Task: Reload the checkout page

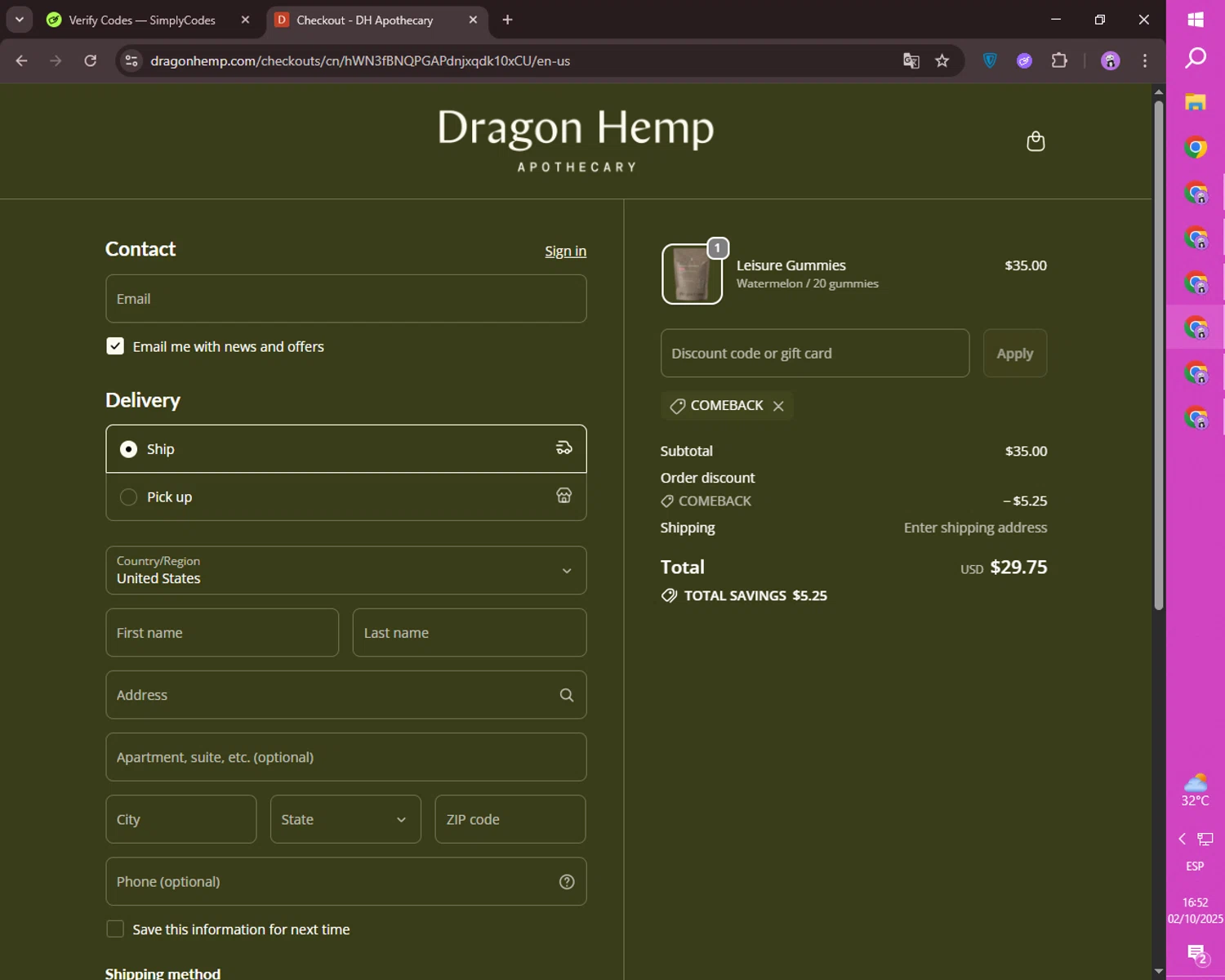Action: [x=90, y=60]
